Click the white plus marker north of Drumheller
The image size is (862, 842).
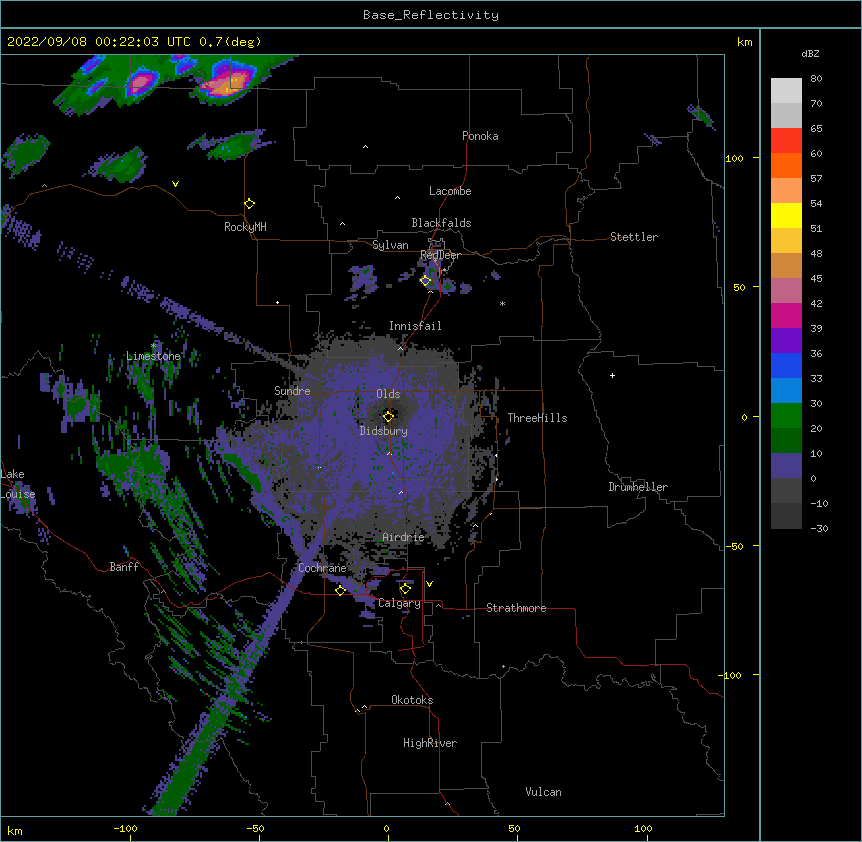coord(612,375)
